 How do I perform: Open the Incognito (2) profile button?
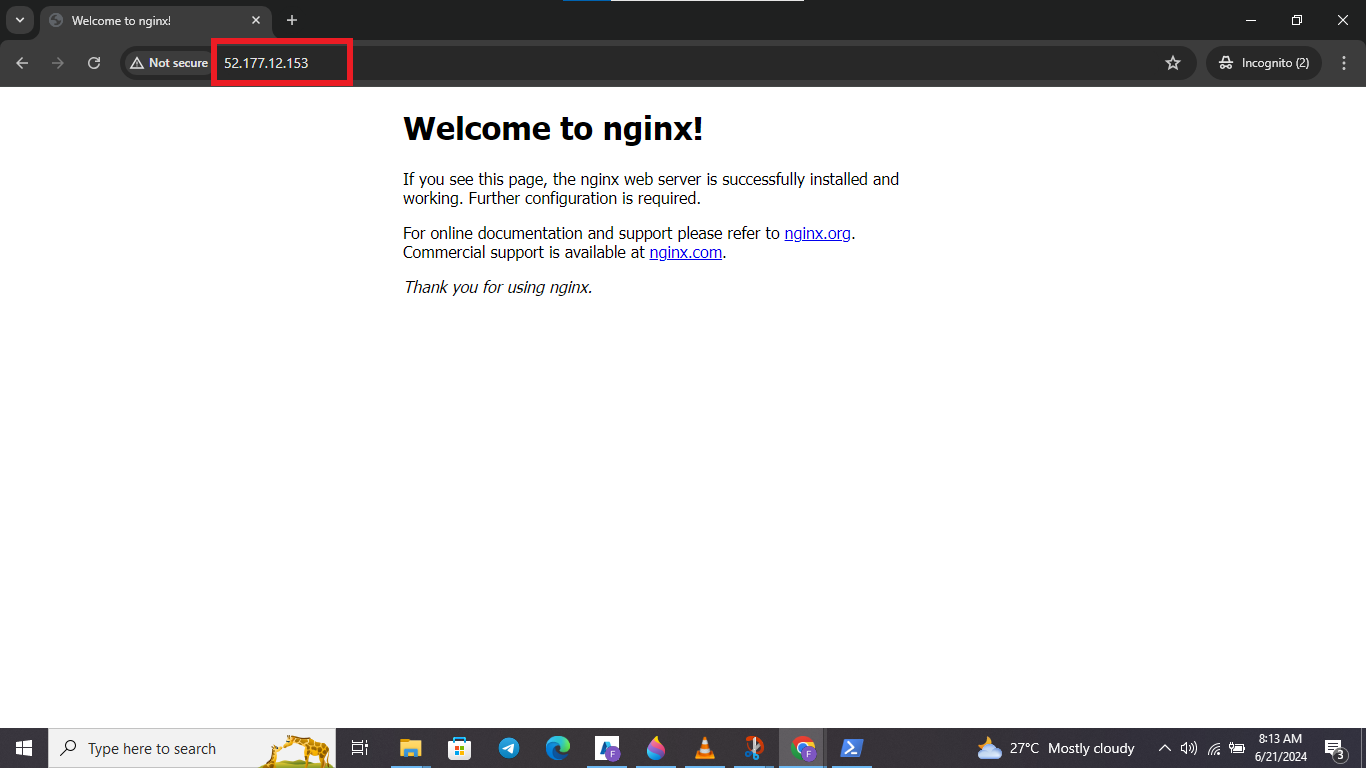click(1264, 63)
